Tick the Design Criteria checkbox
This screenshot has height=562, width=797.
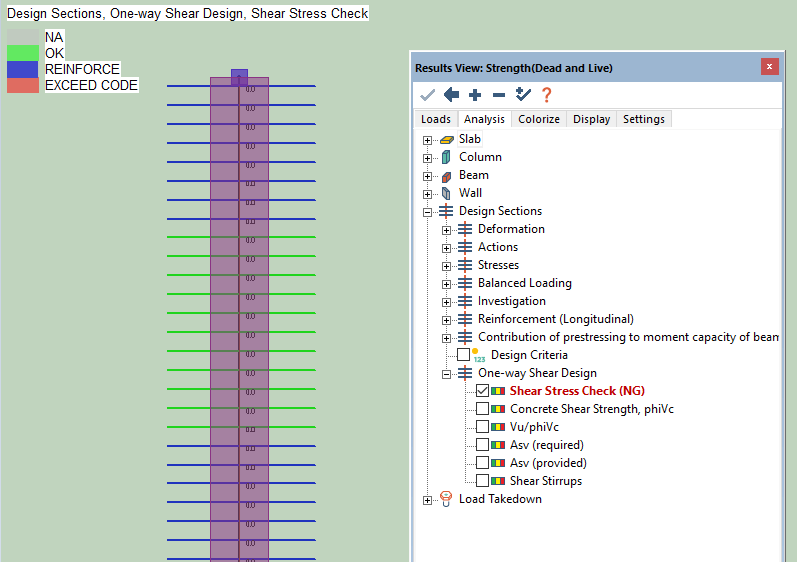[463, 355]
